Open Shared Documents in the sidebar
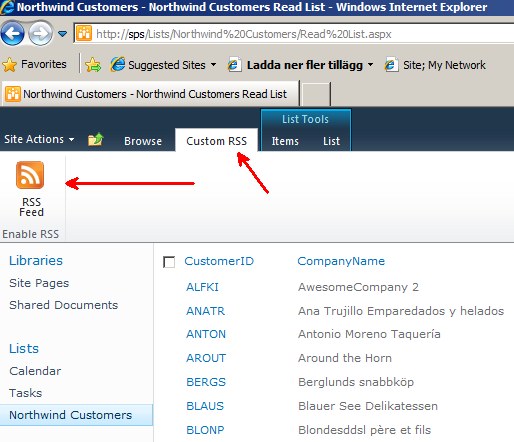Viewport: 514px width, 442px height. tap(64, 305)
